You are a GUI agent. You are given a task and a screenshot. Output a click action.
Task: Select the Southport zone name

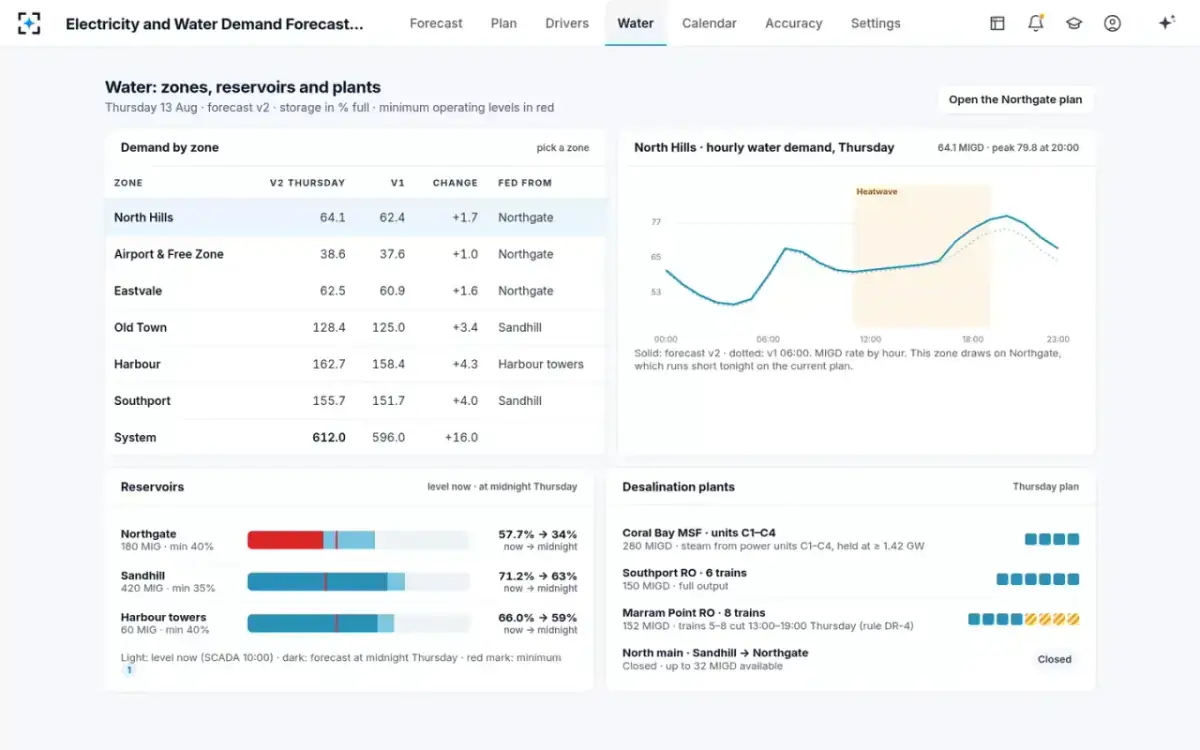click(142, 401)
